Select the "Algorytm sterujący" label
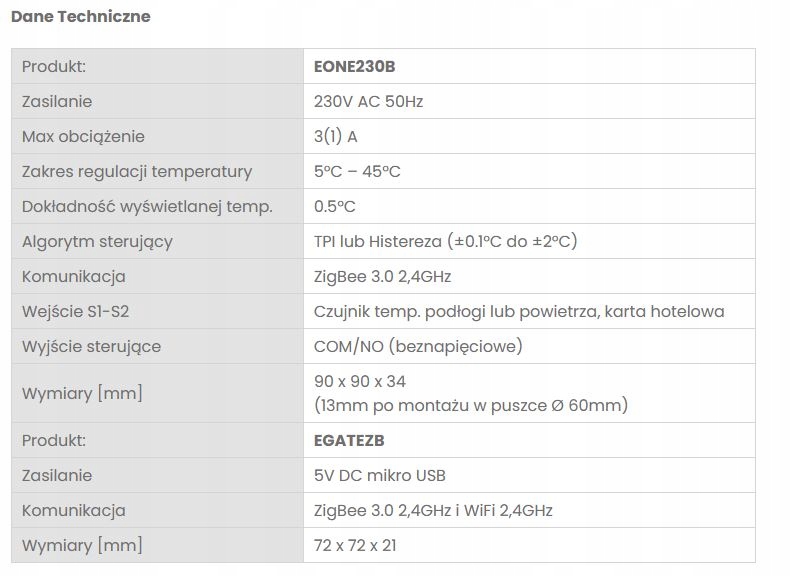This screenshot has width=791, height=576. pos(97,241)
